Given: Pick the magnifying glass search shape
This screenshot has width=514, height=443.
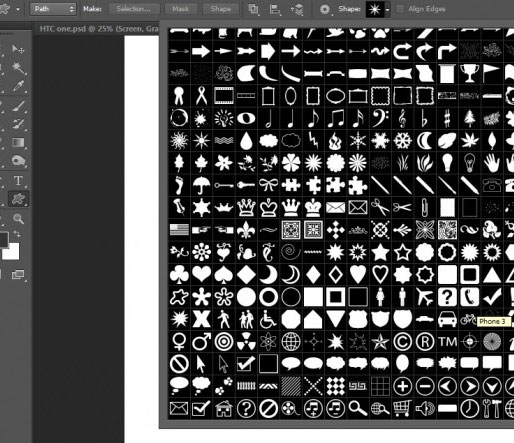Looking at the screenshot, I should point(358,408).
